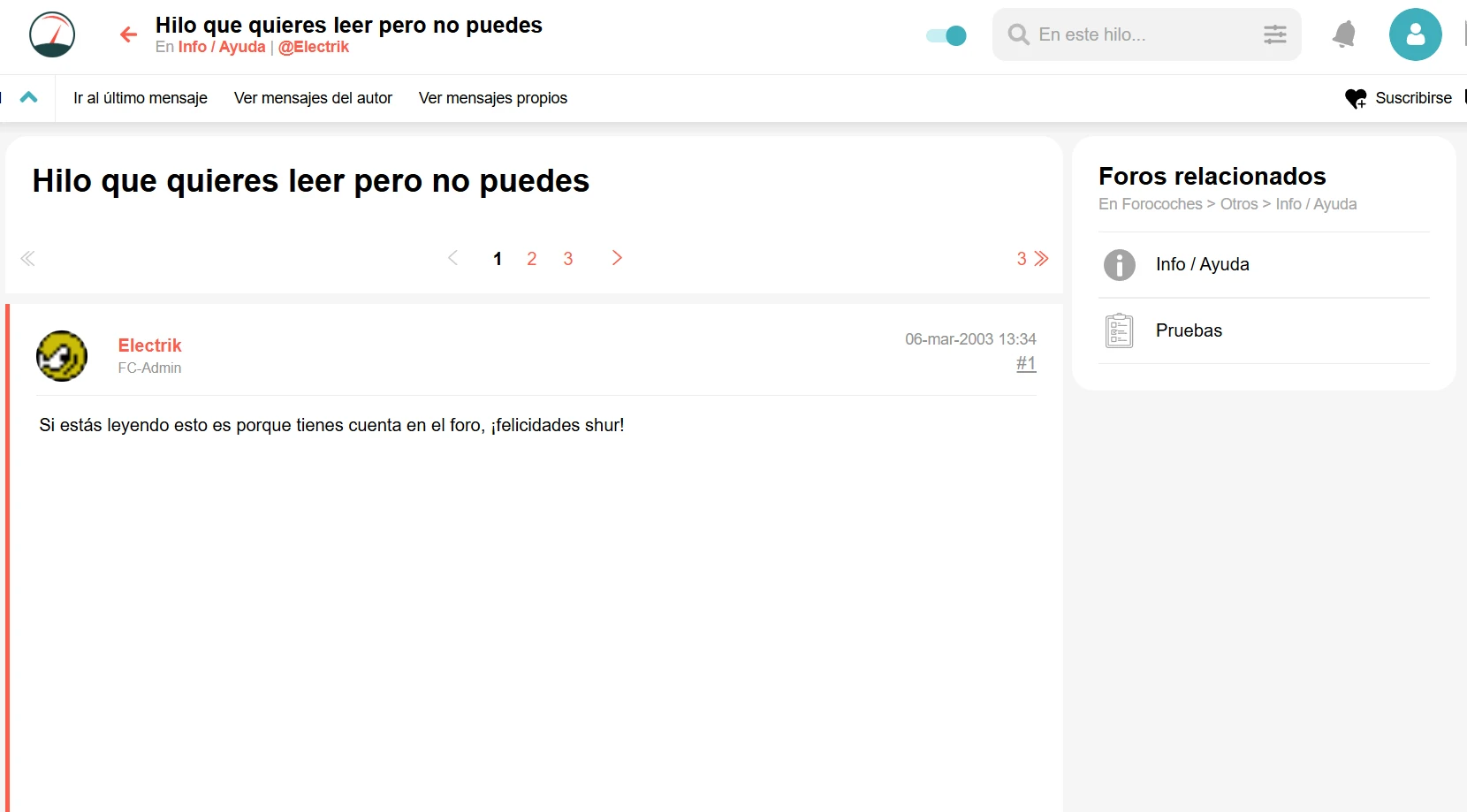Image resolution: width=1467 pixels, height=812 pixels.
Task: Click the Suscribirse heart icon
Action: 1356,98
